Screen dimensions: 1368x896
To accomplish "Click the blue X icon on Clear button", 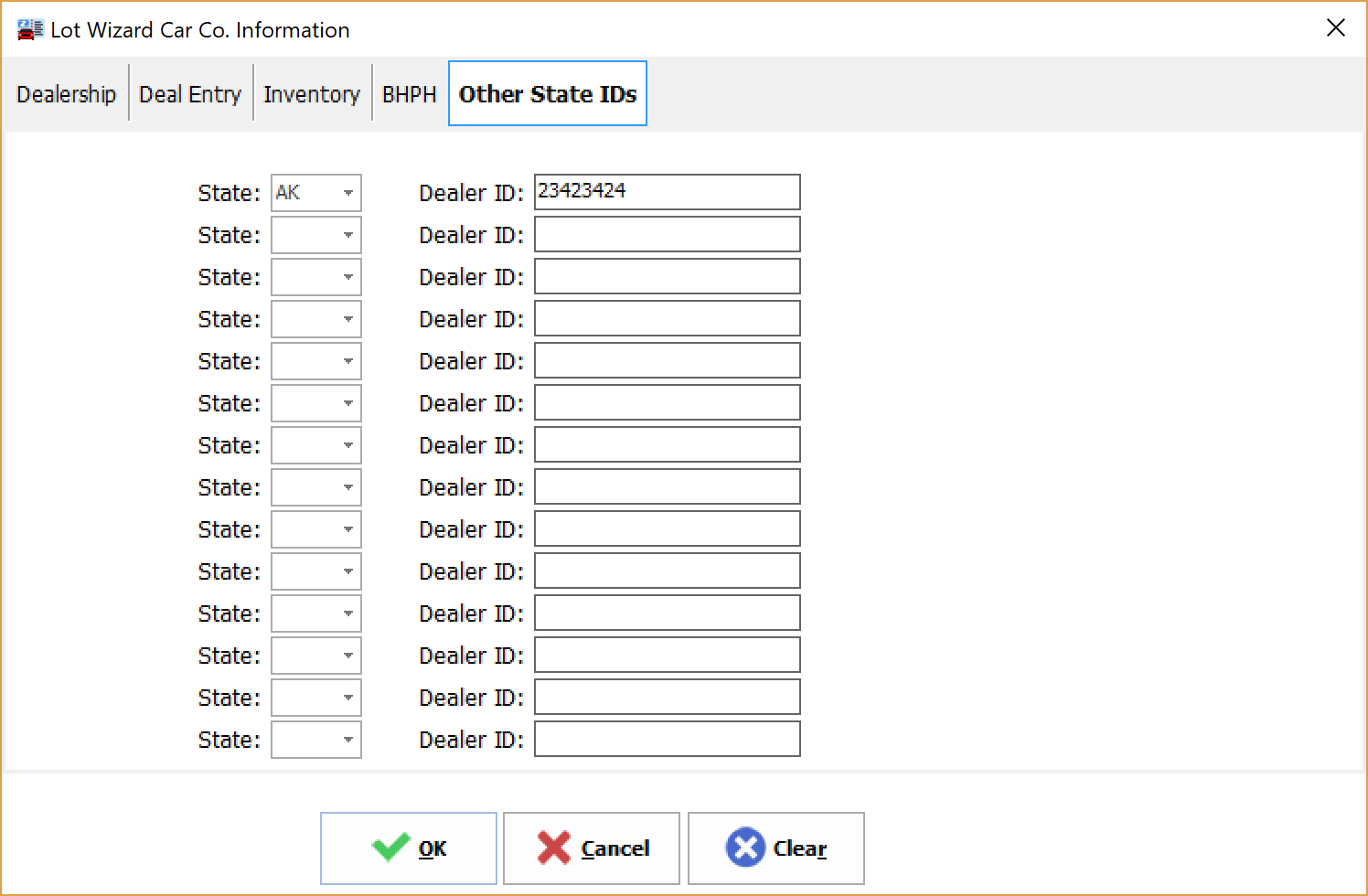I will coord(747,848).
